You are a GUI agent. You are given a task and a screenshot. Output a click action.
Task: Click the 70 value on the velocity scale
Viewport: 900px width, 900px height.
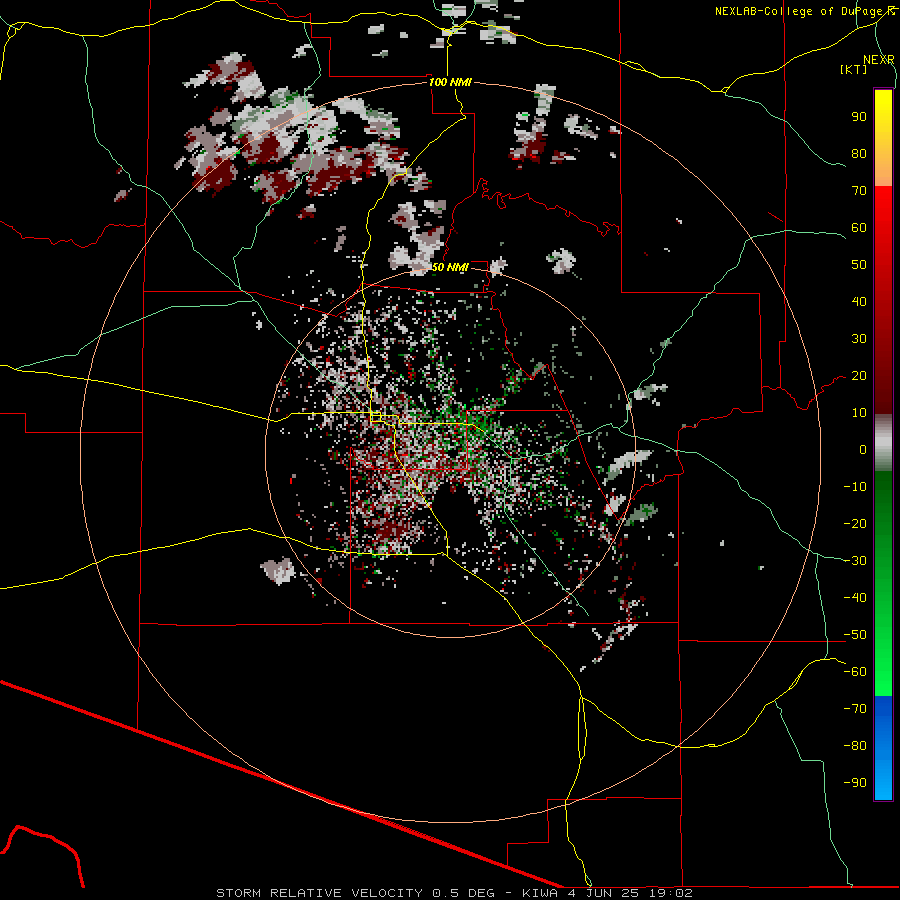(x=859, y=191)
